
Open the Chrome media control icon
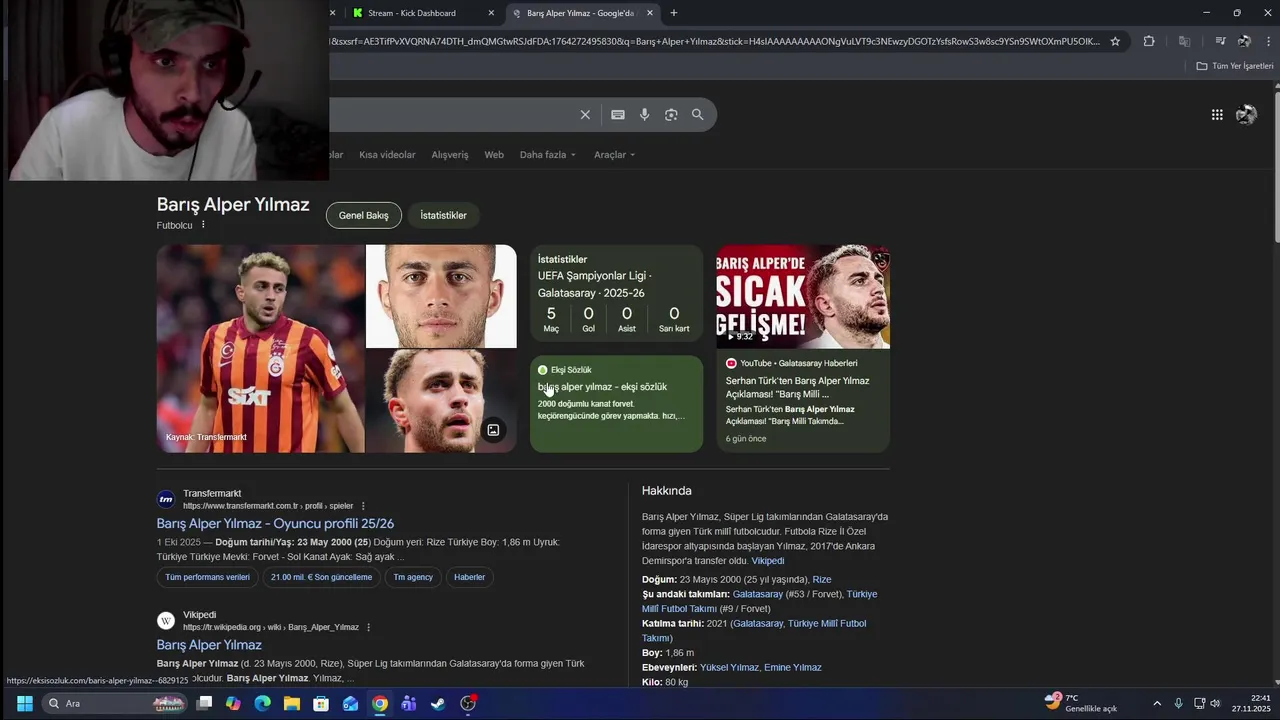click(x=1220, y=41)
